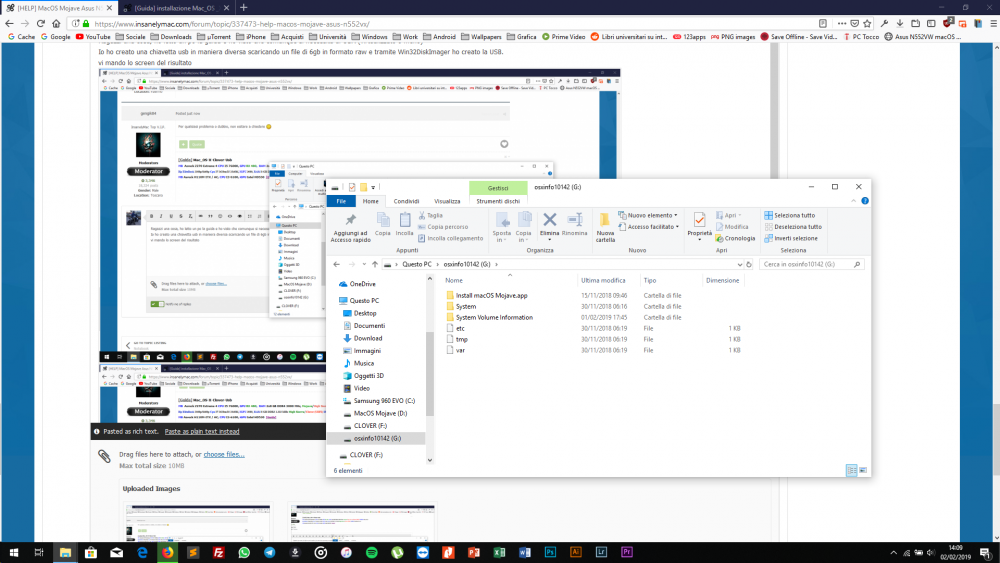Open the Explorer help question mark
This screenshot has width=1000, height=563.
pos(865,201)
